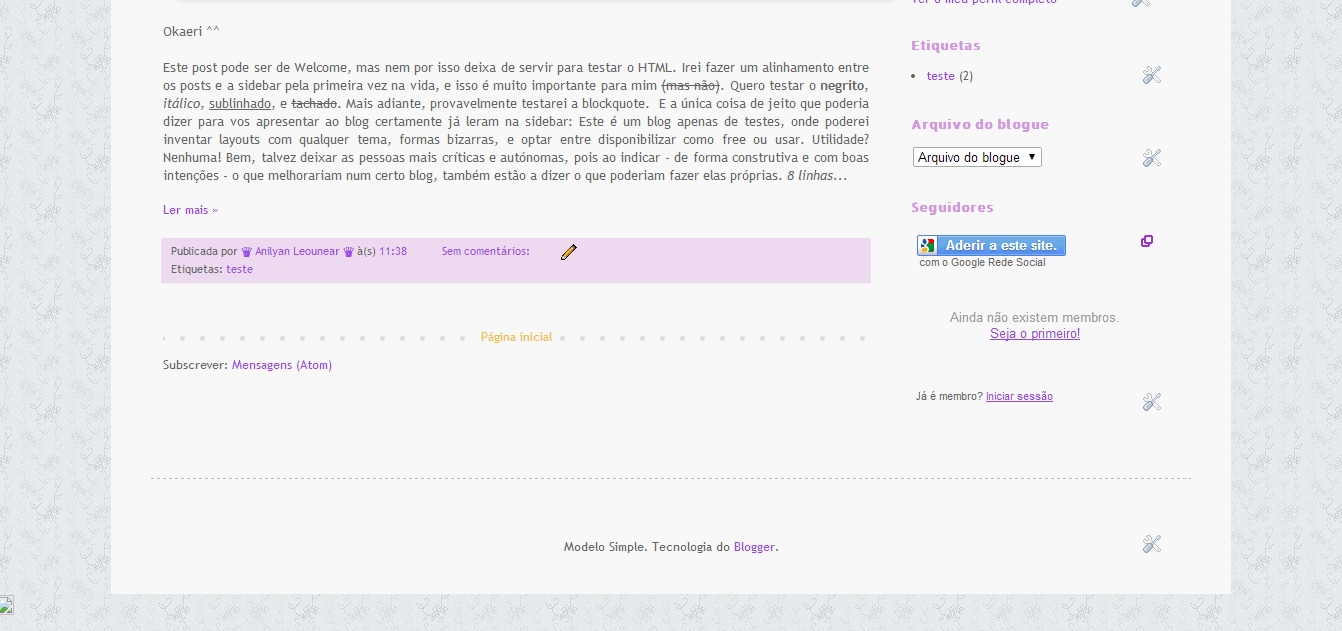
Task: Click the bold word negrito
Action: pyautogui.click(x=843, y=86)
